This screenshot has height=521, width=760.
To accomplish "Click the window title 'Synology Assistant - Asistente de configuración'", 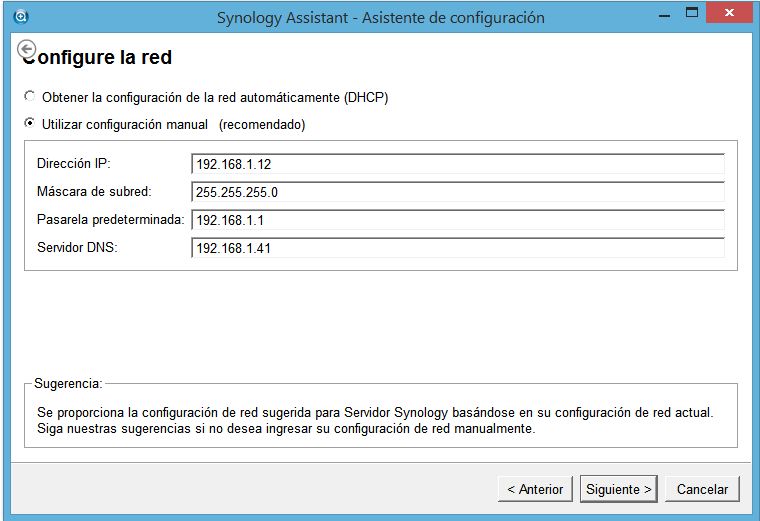I will tap(380, 17).
